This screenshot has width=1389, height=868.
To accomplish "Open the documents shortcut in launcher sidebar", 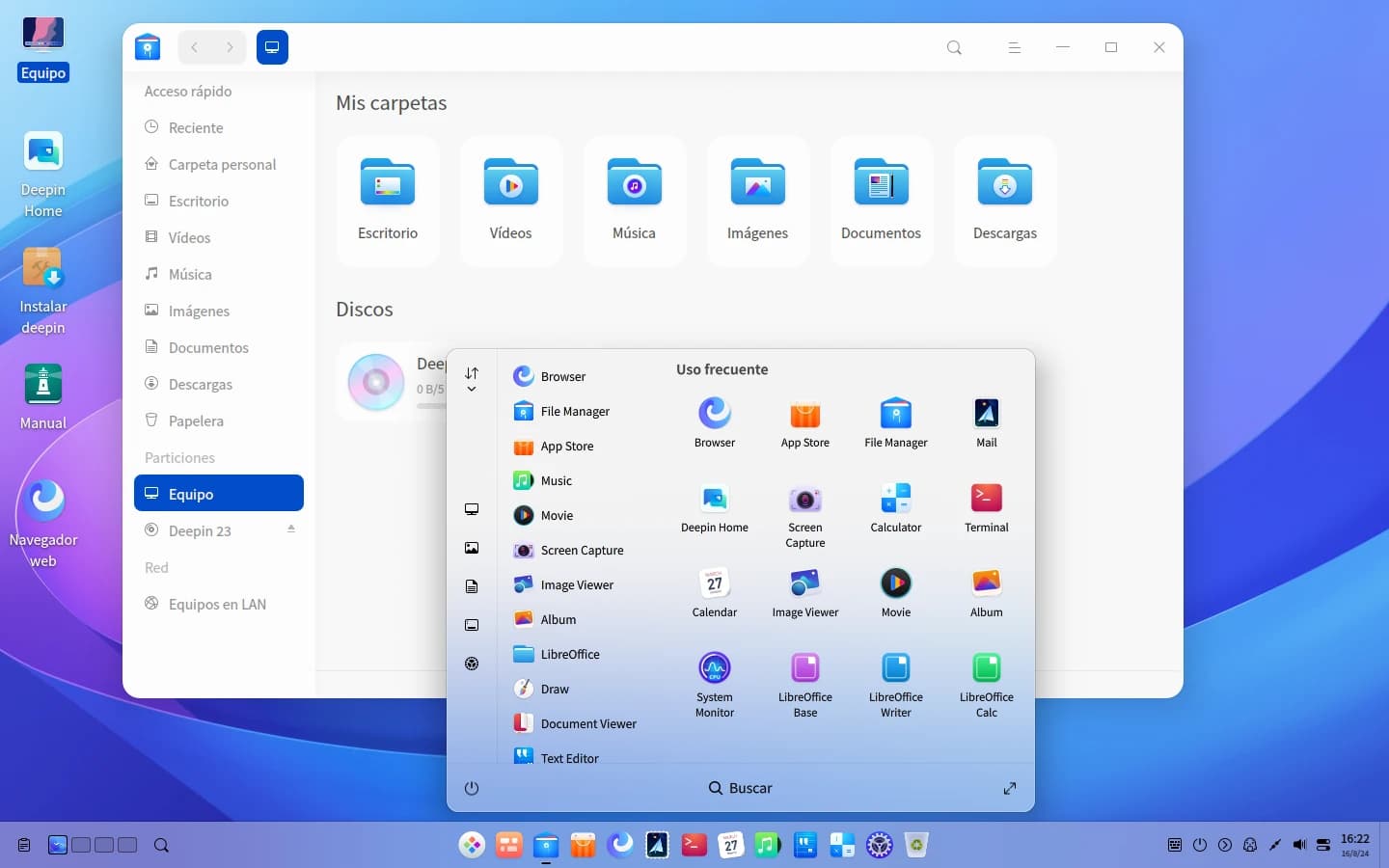I will coord(472,586).
